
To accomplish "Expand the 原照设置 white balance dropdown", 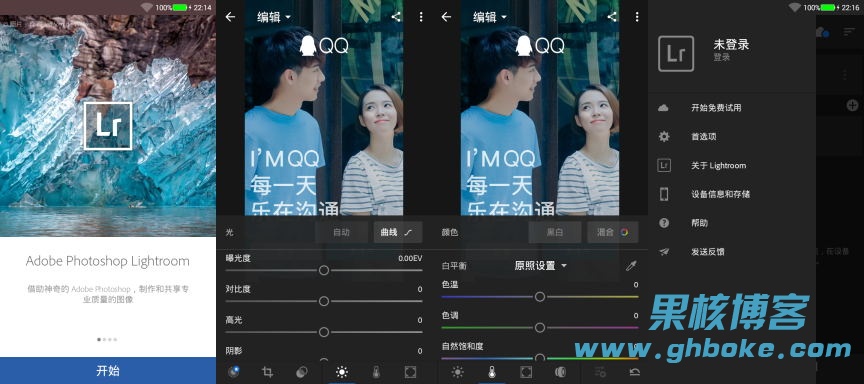I will tap(541, 266).
